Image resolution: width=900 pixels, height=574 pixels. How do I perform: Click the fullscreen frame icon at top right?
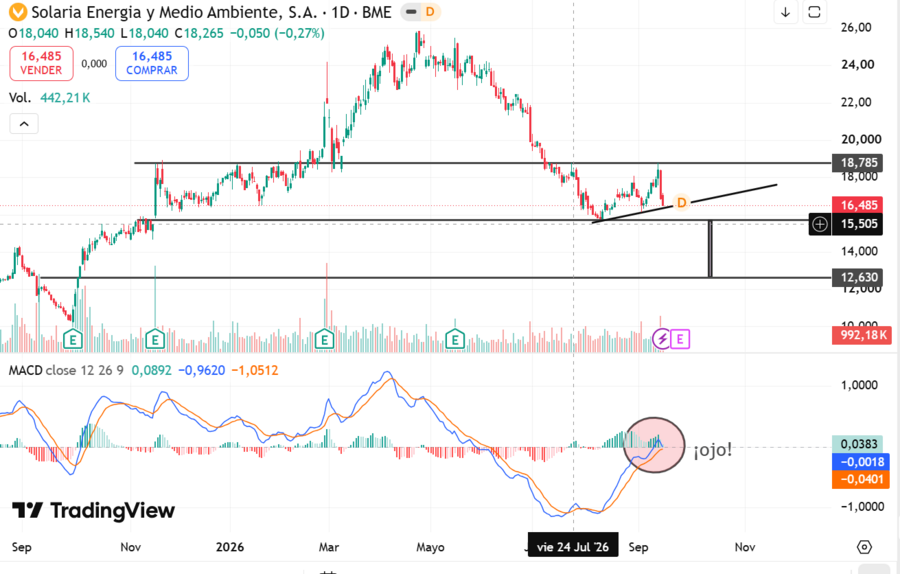pyautogui.click(x=814, y=12)
